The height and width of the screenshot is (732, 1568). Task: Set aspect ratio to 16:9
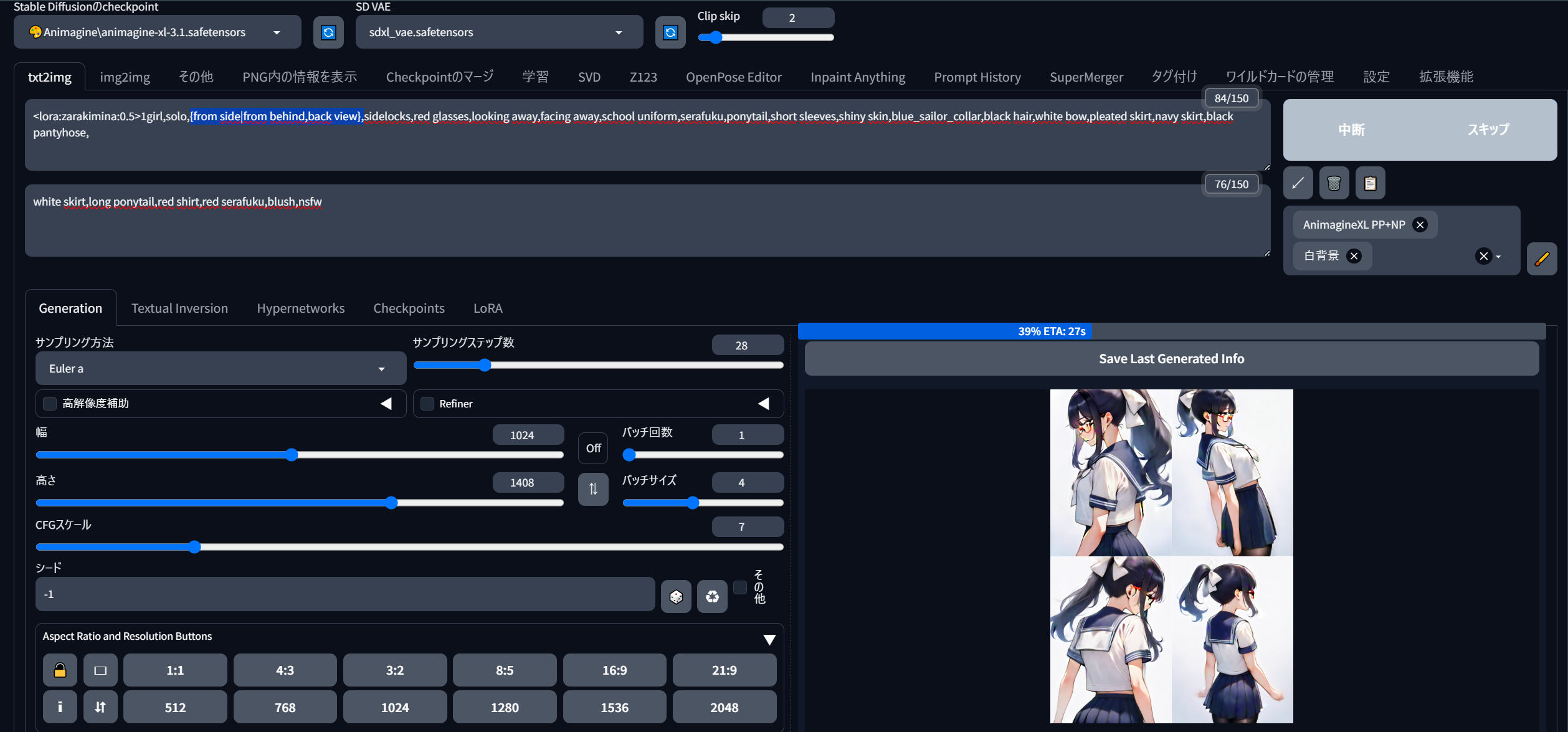pyautogui.click(x=614, y=670)
